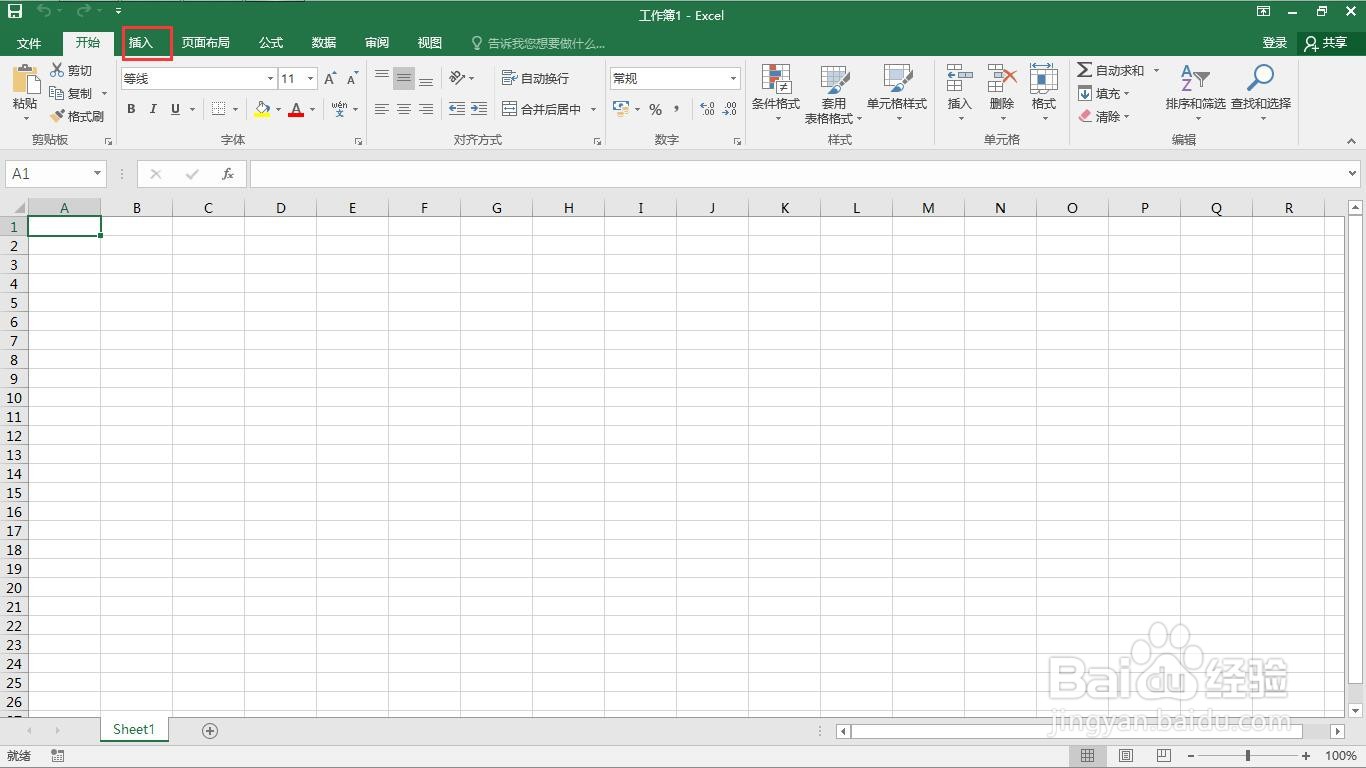The height and width of the screenshot is (768, 1366).
Task: Switch to Normal view in status bar
Action: [1087, 756]
